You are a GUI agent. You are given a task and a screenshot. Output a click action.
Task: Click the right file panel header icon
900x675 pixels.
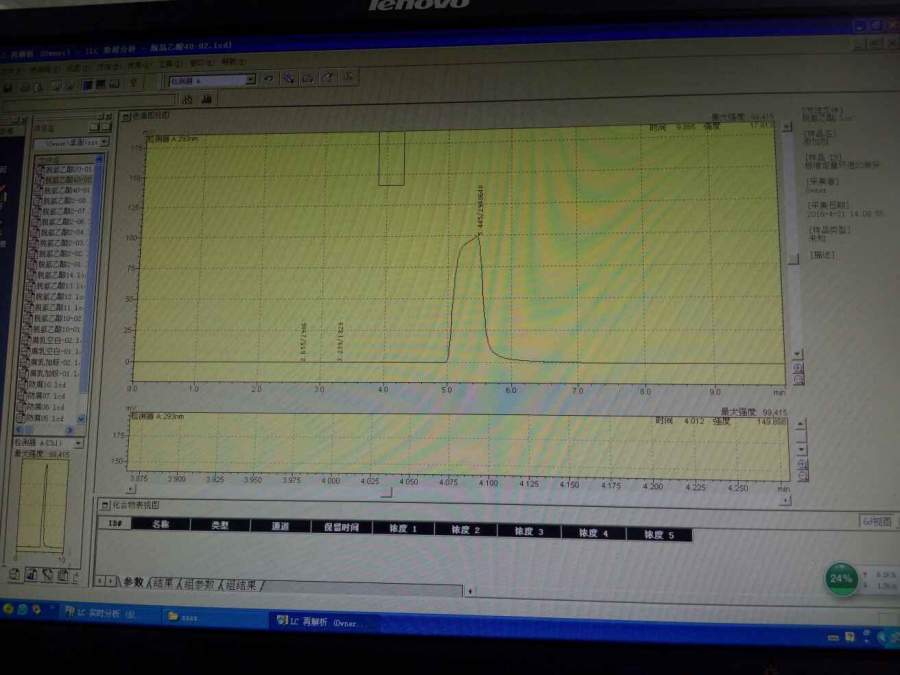(106, 126)
